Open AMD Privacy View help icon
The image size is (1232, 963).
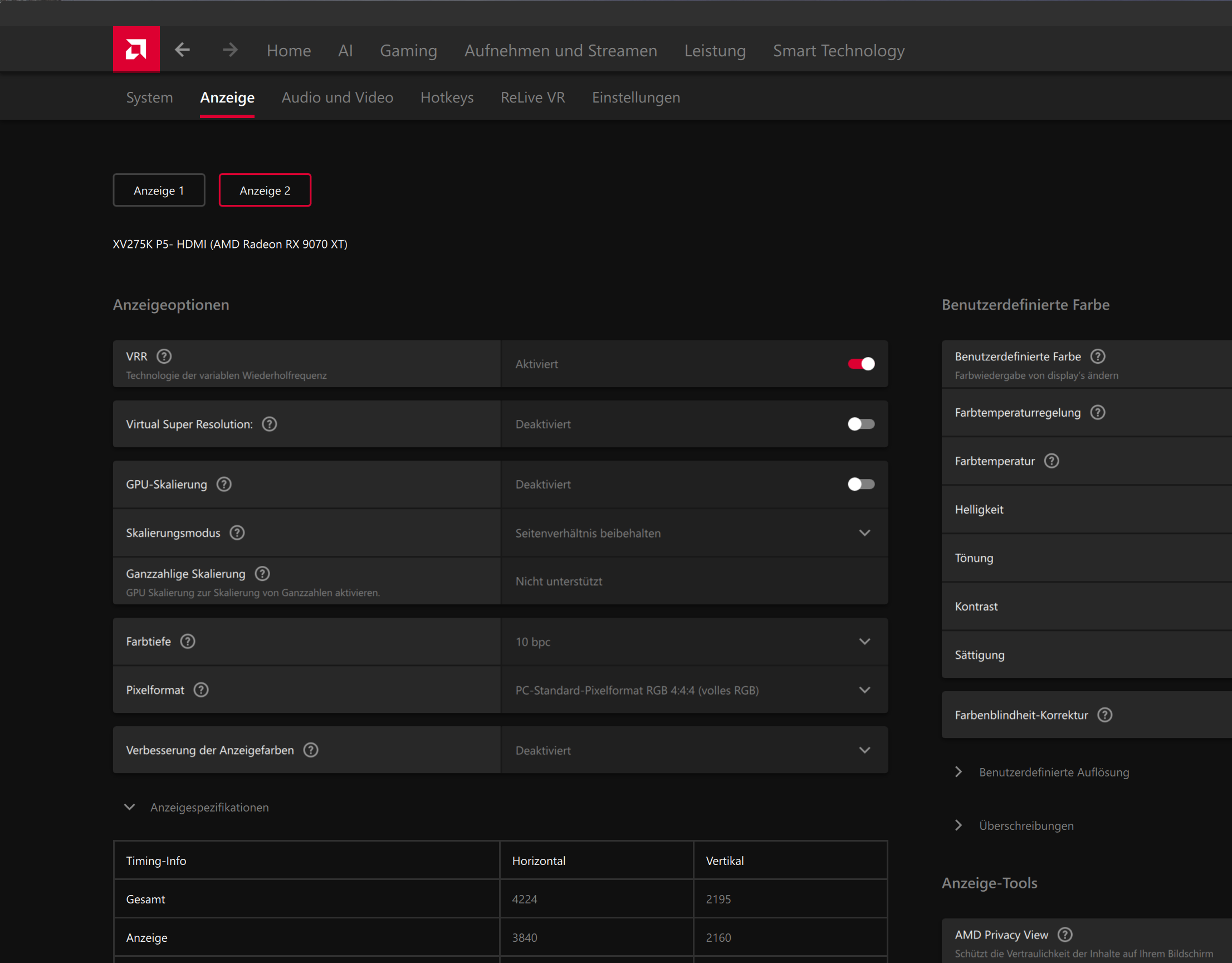tap(1064, 935)
